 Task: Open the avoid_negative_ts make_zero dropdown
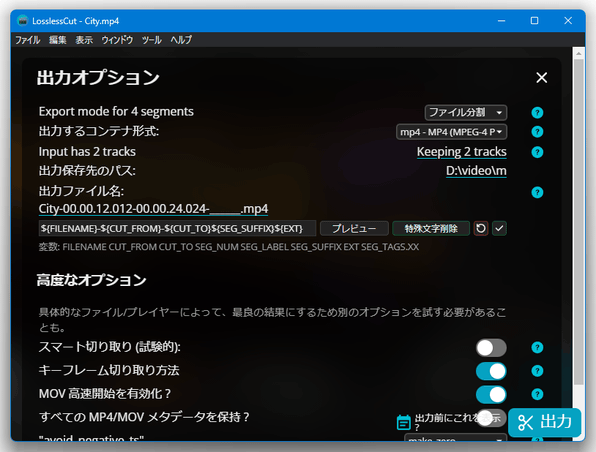pos(455,438)
